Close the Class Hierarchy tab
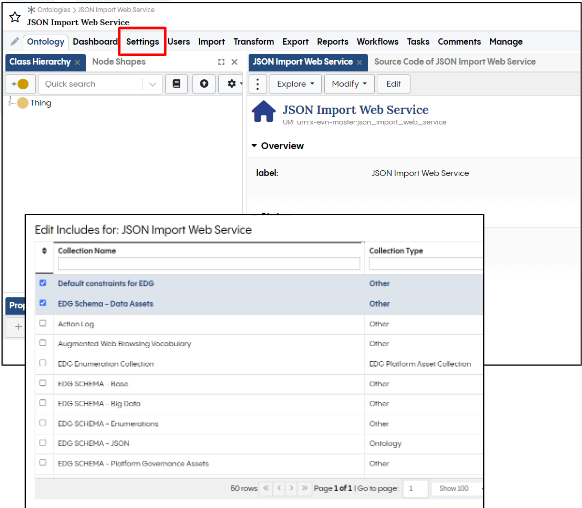The height and width of the screenshot is (508, 582). 77,62
